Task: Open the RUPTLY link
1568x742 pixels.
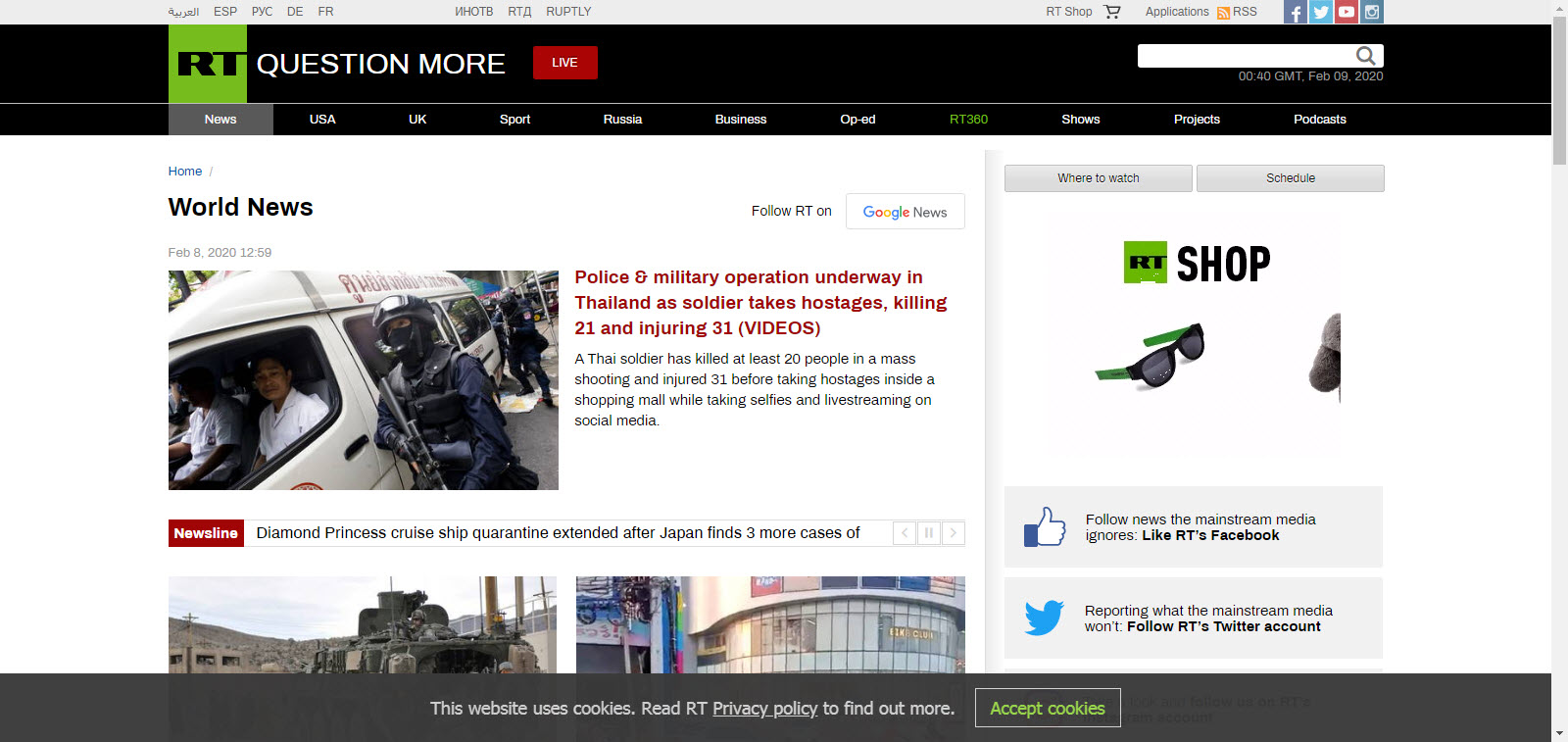Action: coord(568,12)
